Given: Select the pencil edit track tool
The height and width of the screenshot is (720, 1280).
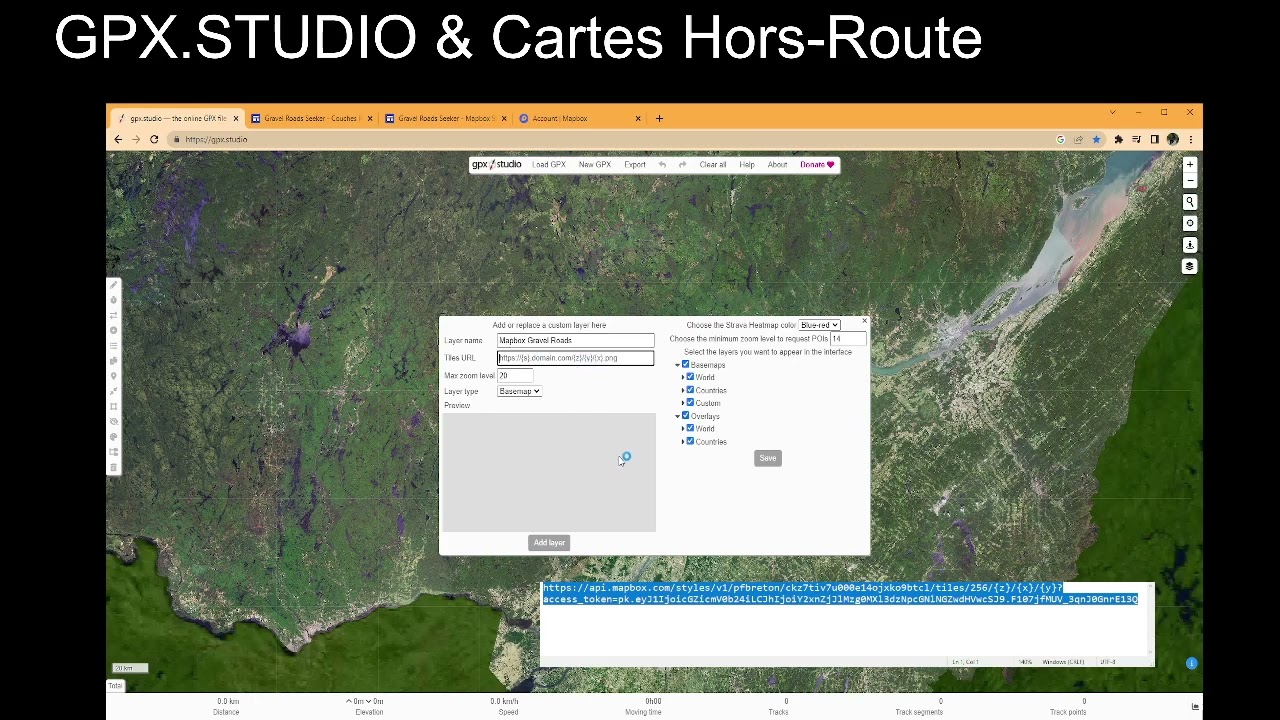Looking at the screenshot, I should tap(114, 285).
